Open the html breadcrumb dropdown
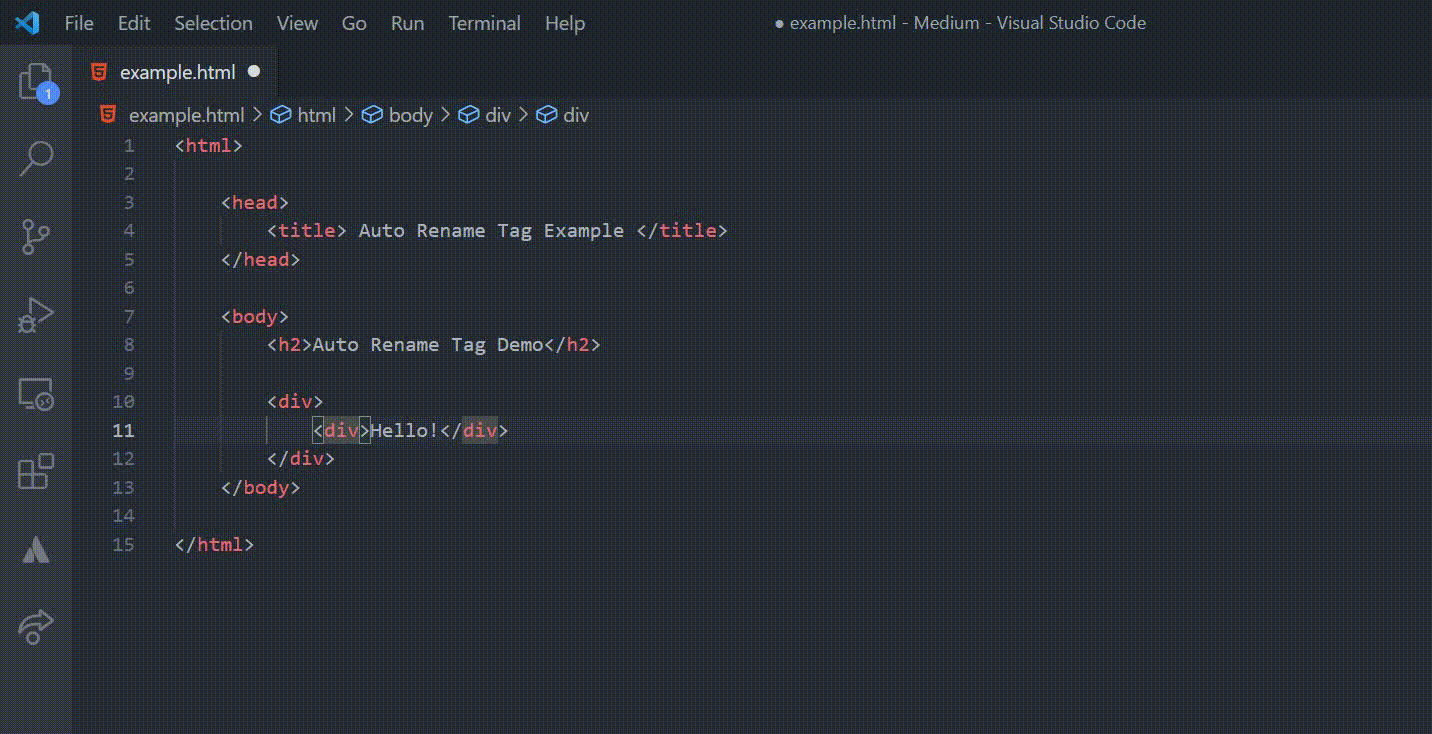Viewport: 1432px width, 734px height. point(303,115)
